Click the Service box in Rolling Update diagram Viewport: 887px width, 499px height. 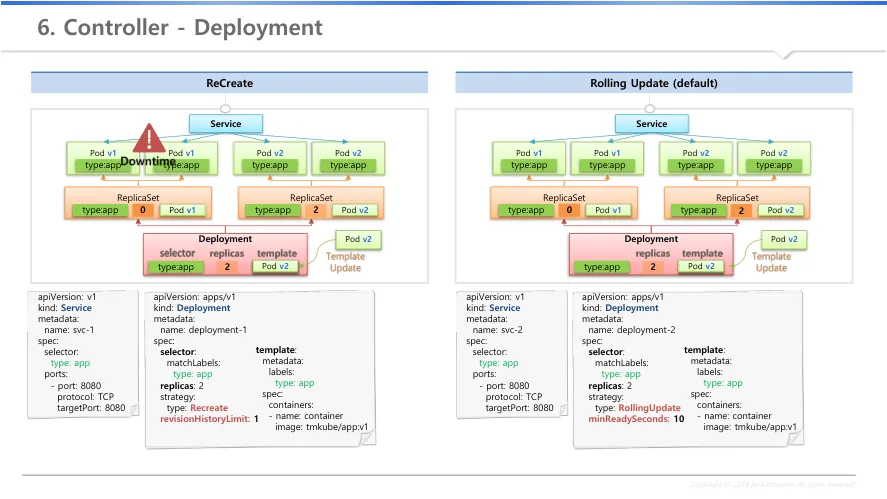(652, 124)
